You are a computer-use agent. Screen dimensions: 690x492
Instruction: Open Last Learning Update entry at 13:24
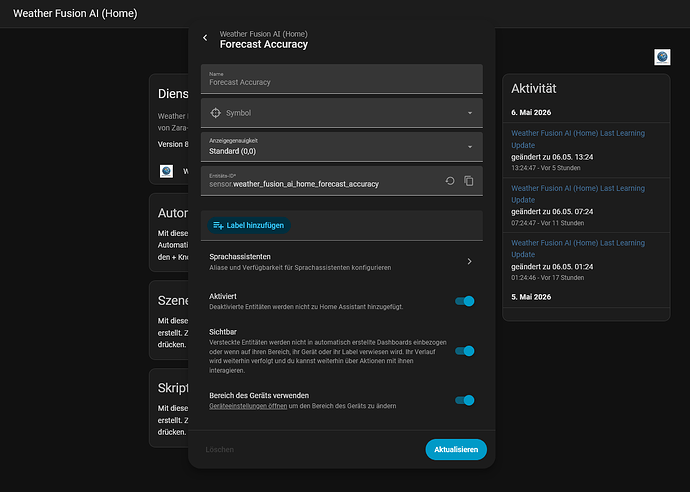578,139
